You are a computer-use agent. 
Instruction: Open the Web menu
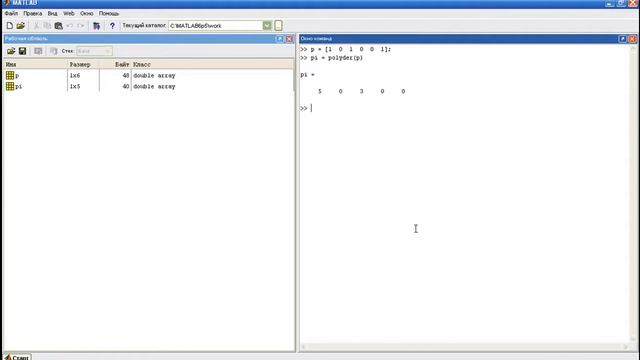coord(69,13)
